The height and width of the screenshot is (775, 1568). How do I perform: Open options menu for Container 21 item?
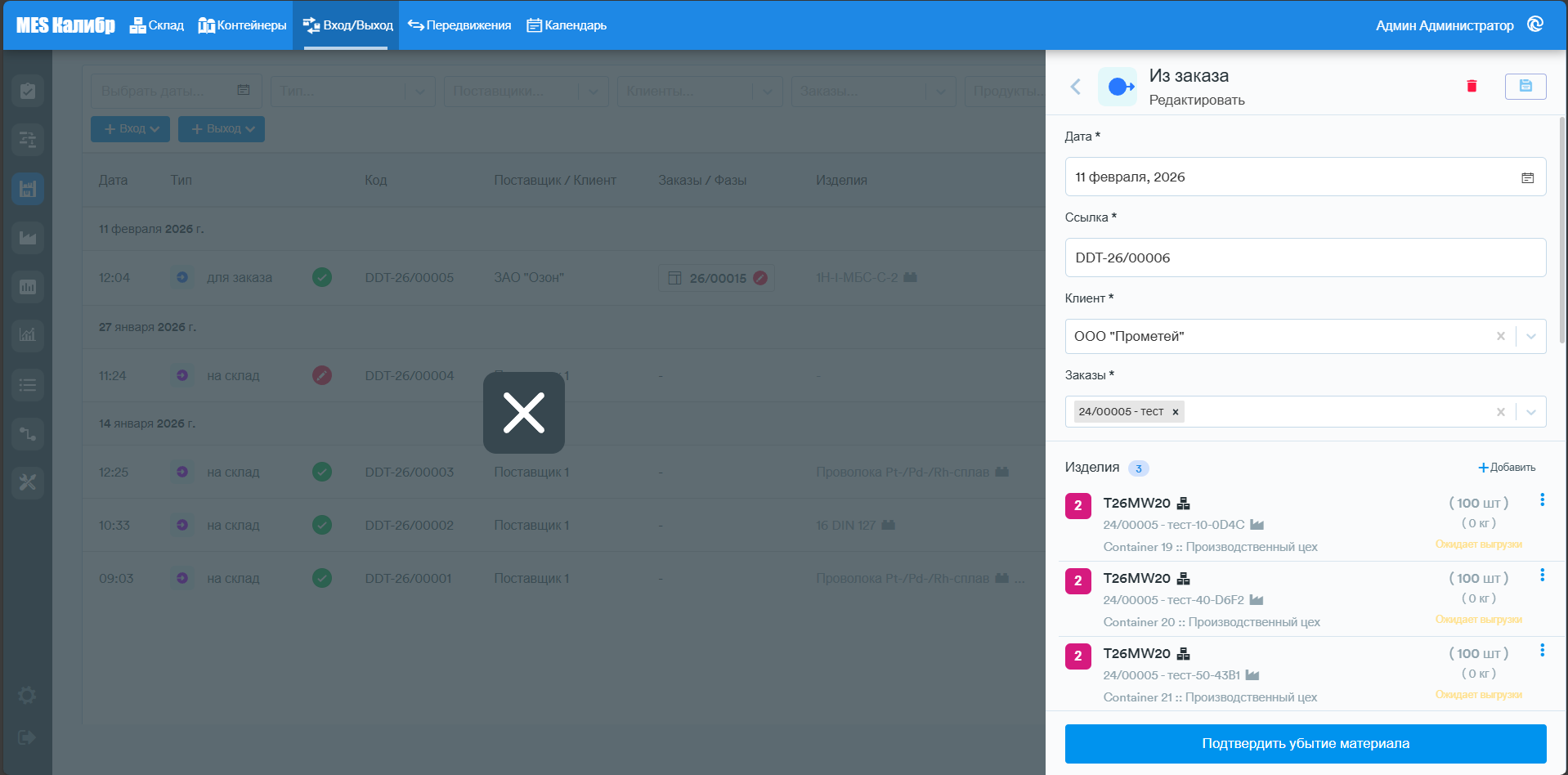(x=1542, y=650)
